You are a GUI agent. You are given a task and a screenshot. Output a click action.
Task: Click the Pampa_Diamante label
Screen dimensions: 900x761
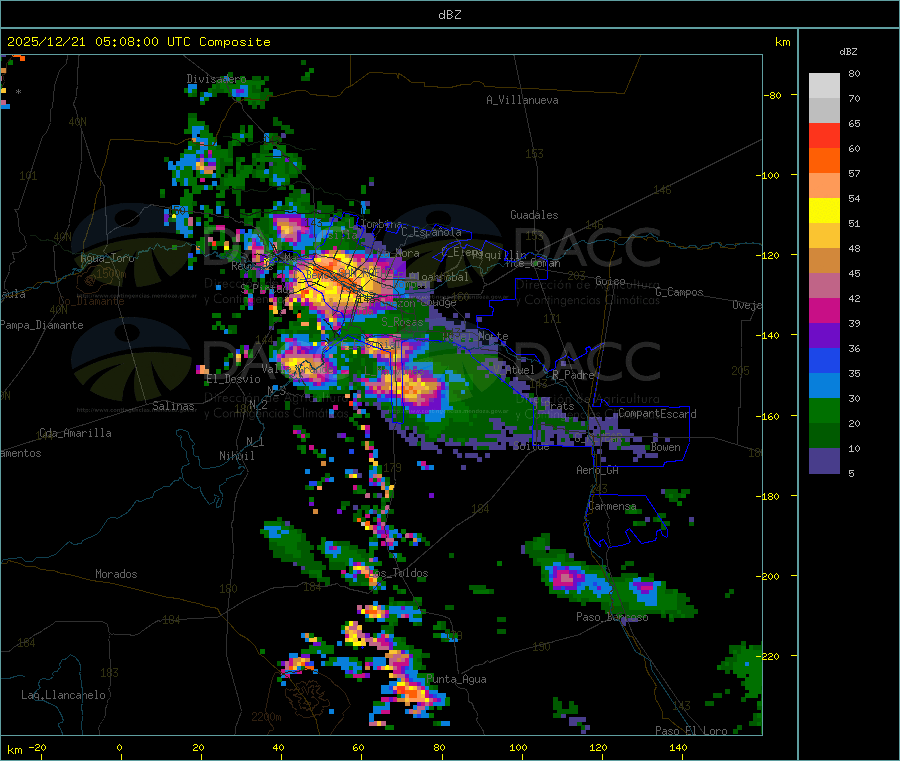[41, 325]
